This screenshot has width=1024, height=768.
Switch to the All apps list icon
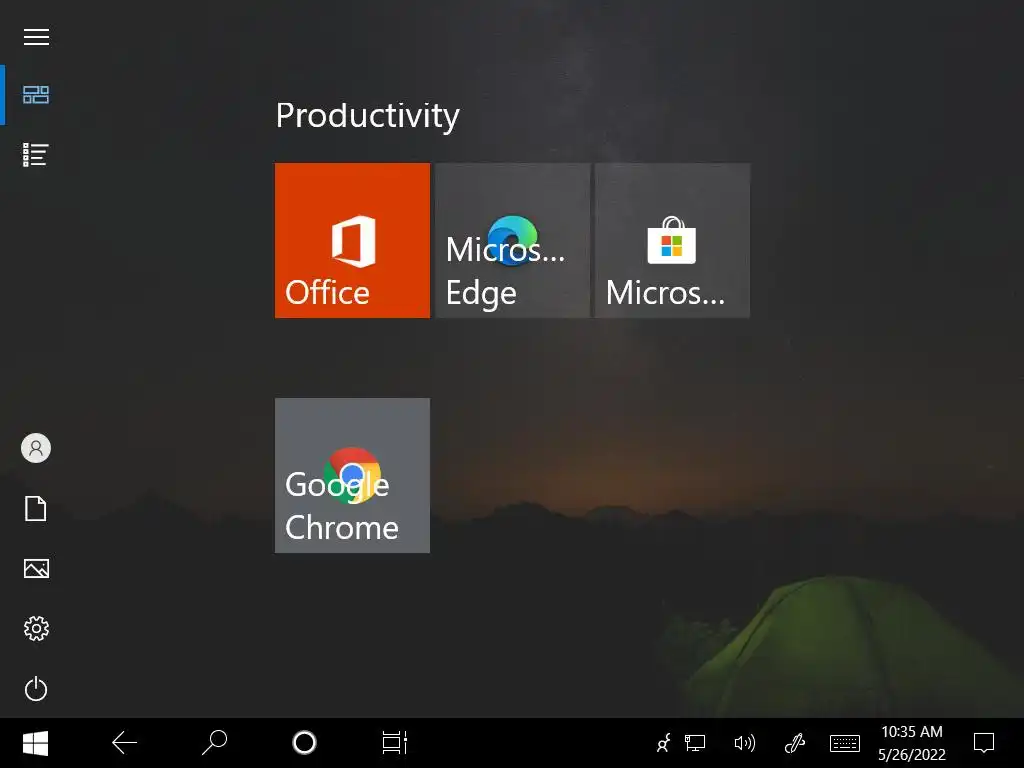[36, 155]
